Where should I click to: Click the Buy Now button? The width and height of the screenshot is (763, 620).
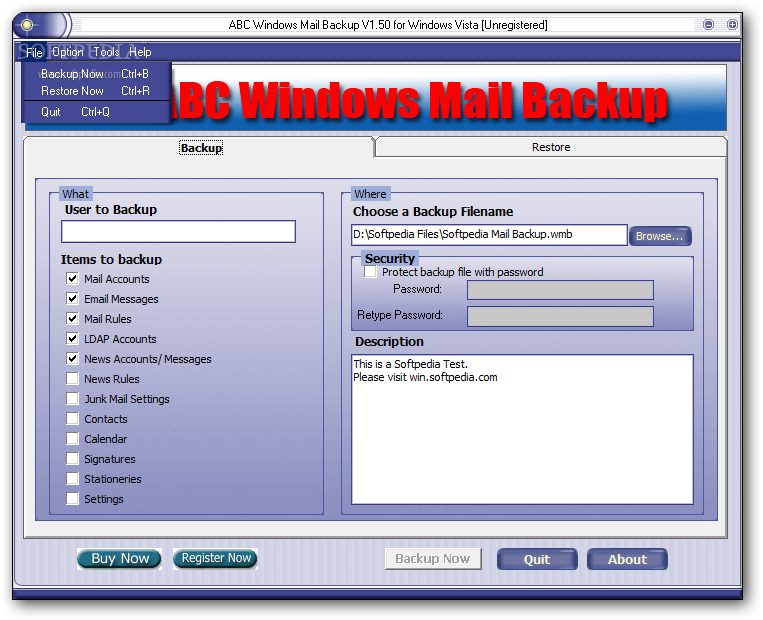(120, 558)
